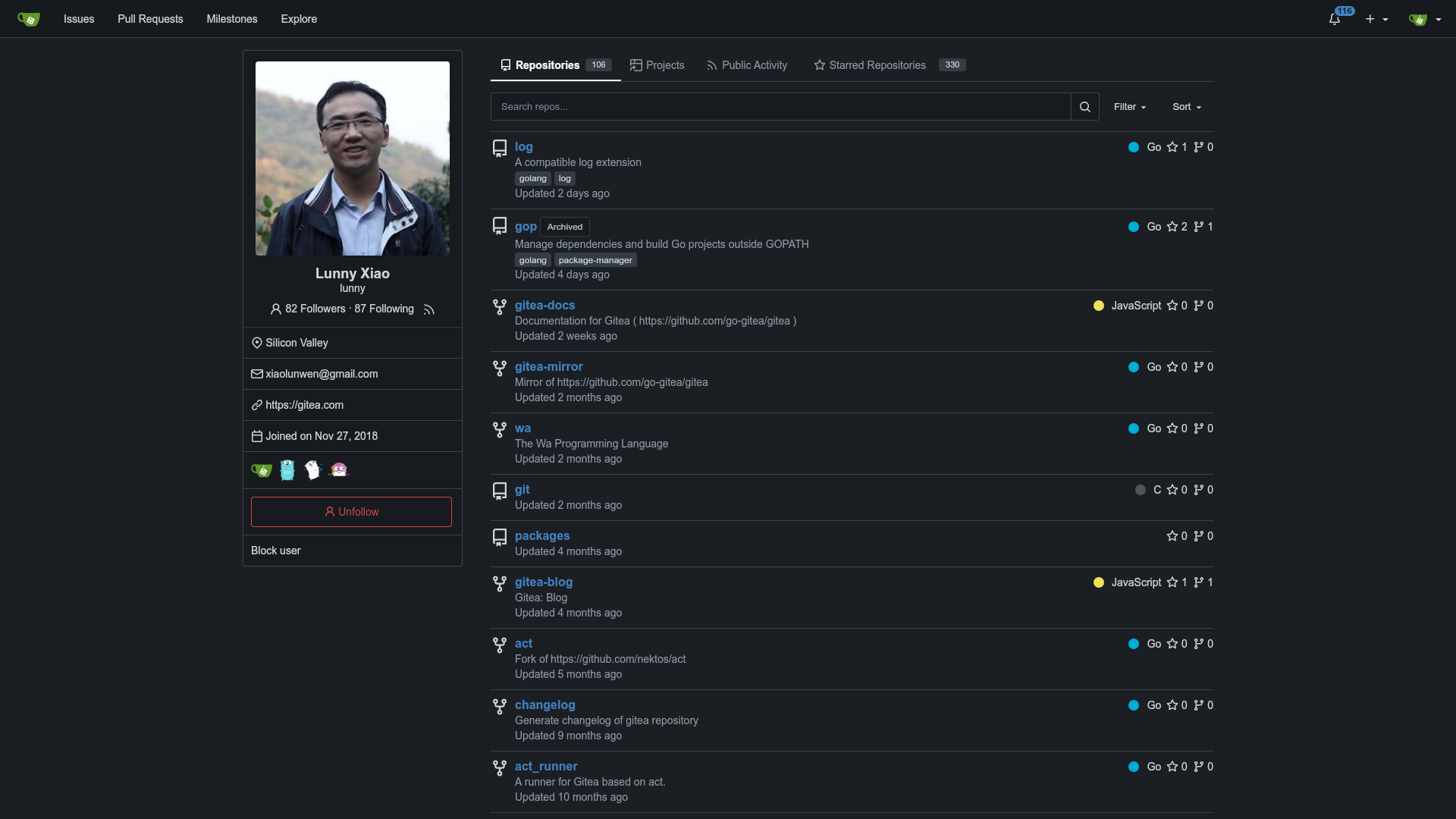Screen dimensions: 1456x819
Task: Open the Sort dropdown for repositories
Action: pos(1185,106)
